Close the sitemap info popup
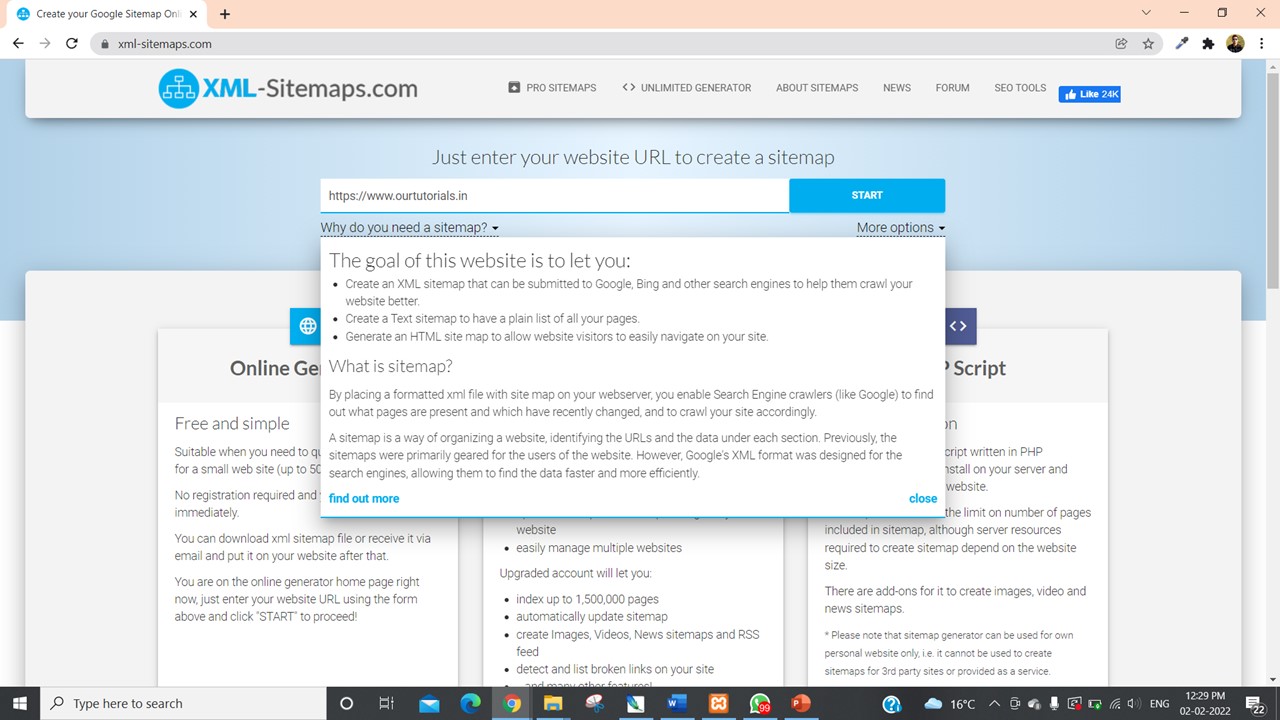 pyautogui.click(x=923, y=498)
